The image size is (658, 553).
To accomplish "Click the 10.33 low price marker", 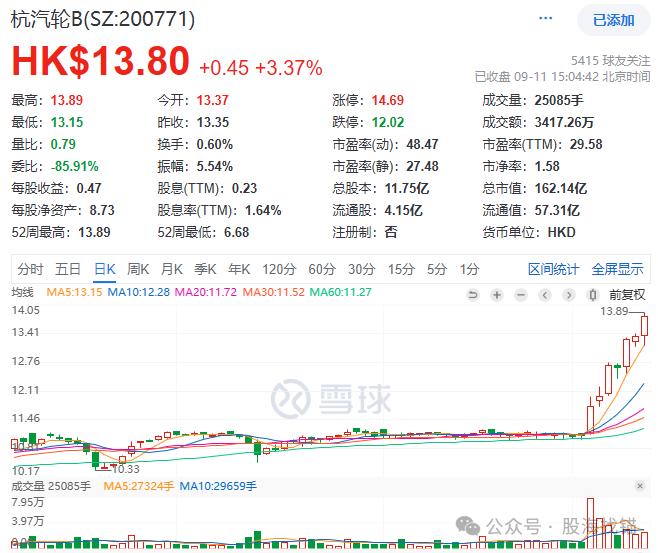I will pos(126,469).
